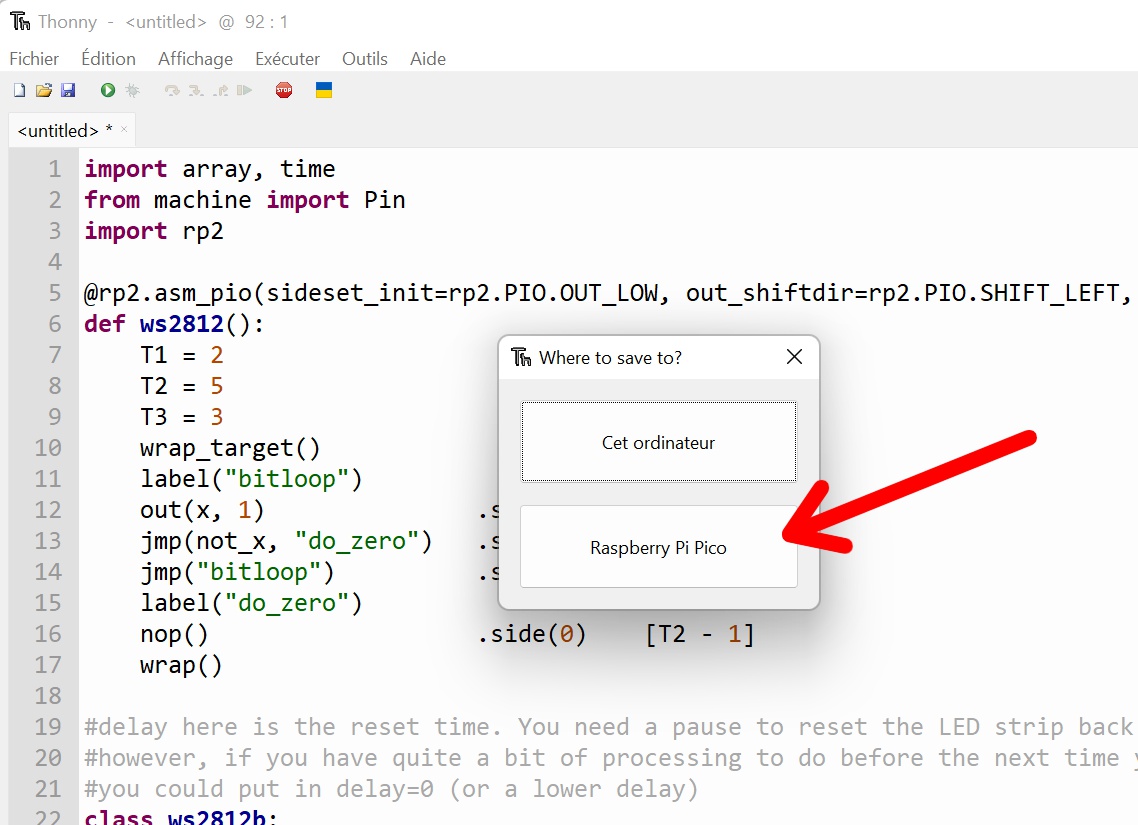
Task: Choose Cet ordinateur as save location
Action: point(658,442)
